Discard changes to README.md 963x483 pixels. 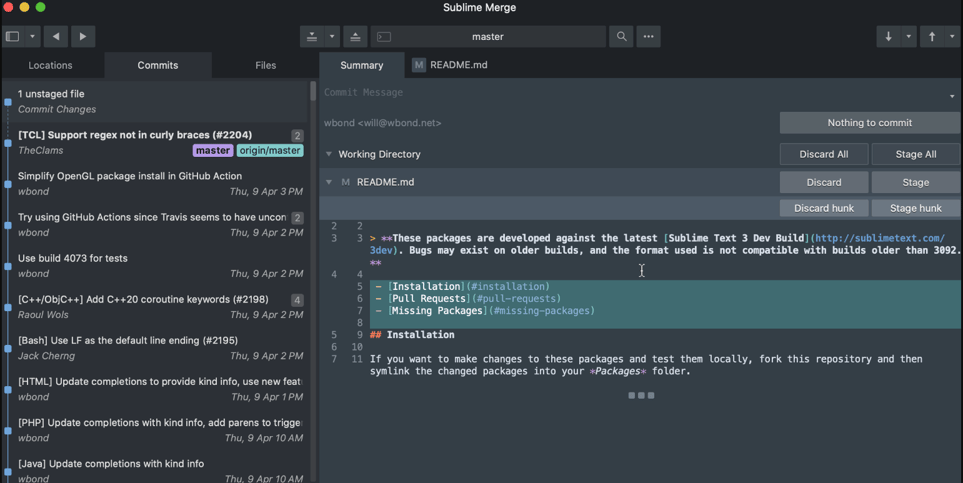coord(824,183)
